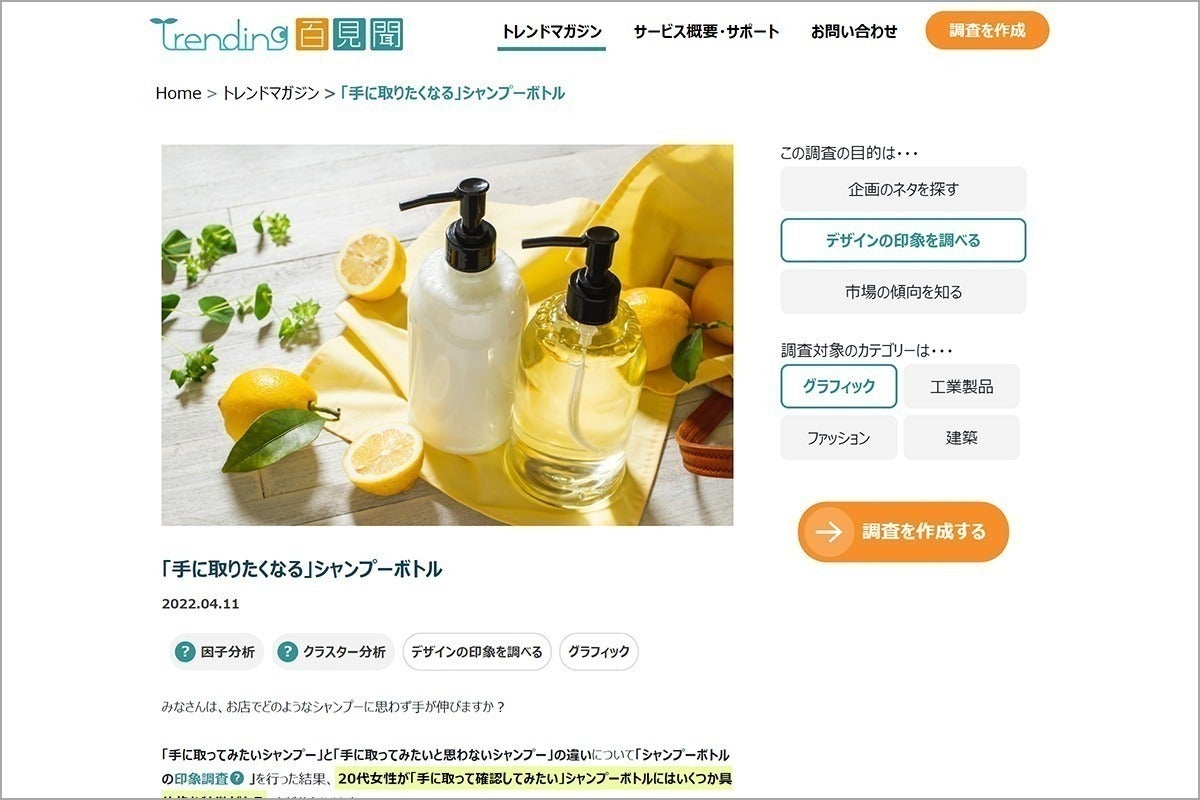1200x800 pixels.
Task: Select the 市場の傾向を知る purpose option
Action: [x=903, y=292]
